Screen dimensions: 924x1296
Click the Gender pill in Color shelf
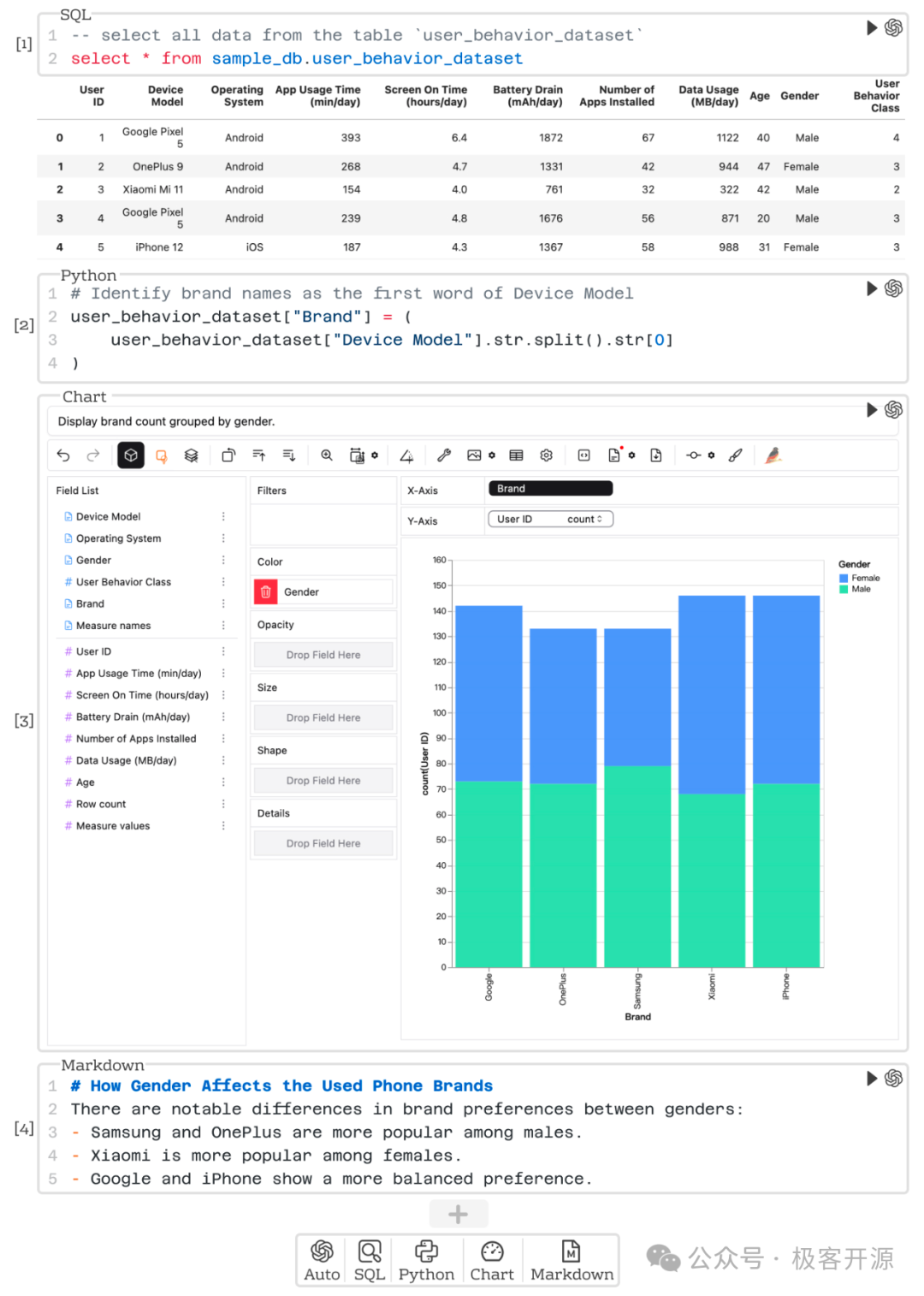pos(335,592)
